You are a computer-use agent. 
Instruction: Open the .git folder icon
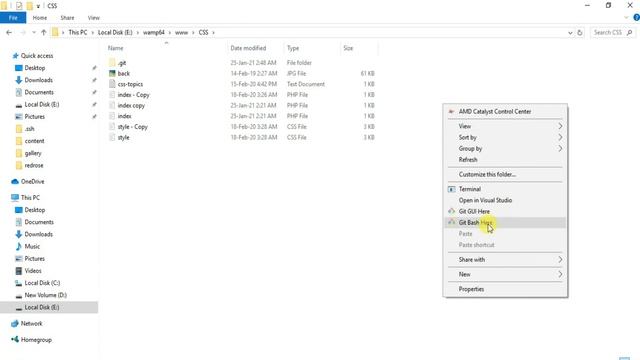point(112,63)
